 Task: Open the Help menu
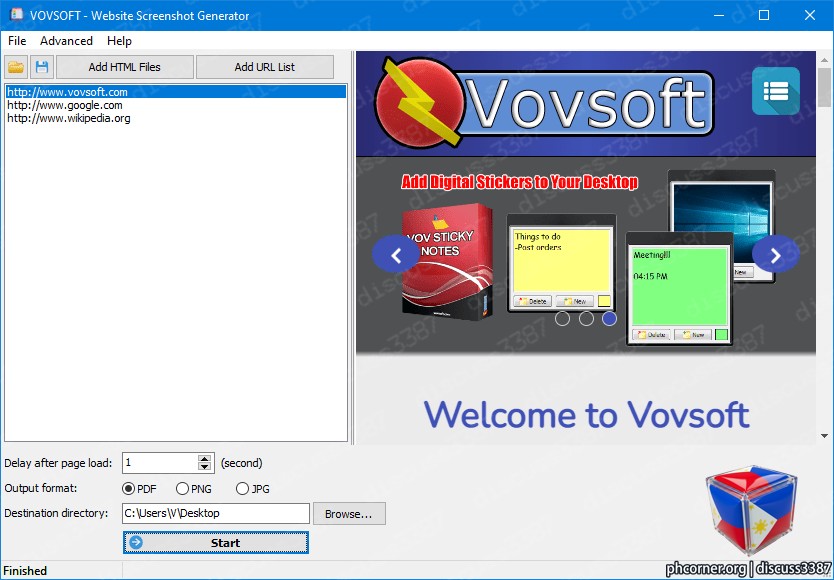tap(119, 41)
